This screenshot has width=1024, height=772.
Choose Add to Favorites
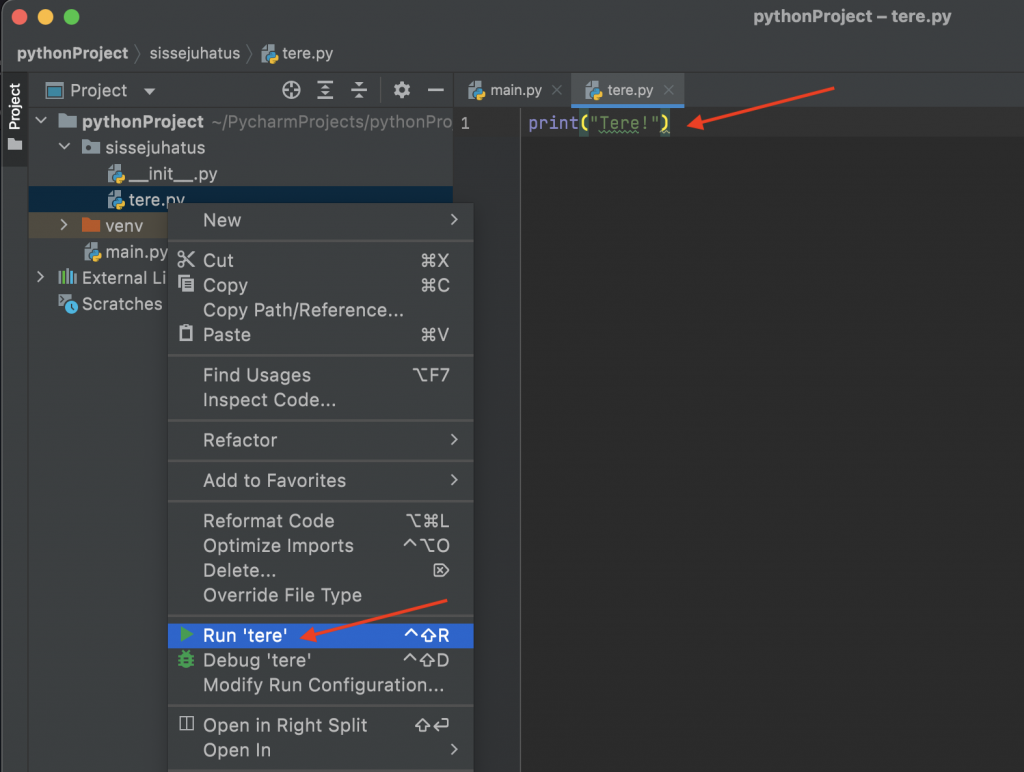pyautogui.click(x=321, y=481)
